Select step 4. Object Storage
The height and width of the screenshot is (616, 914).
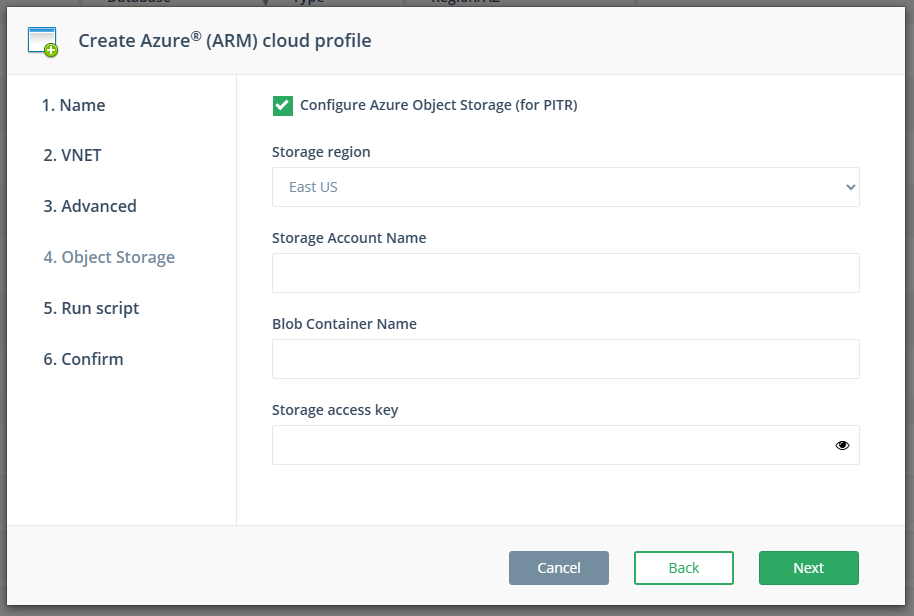coord(109,257)
